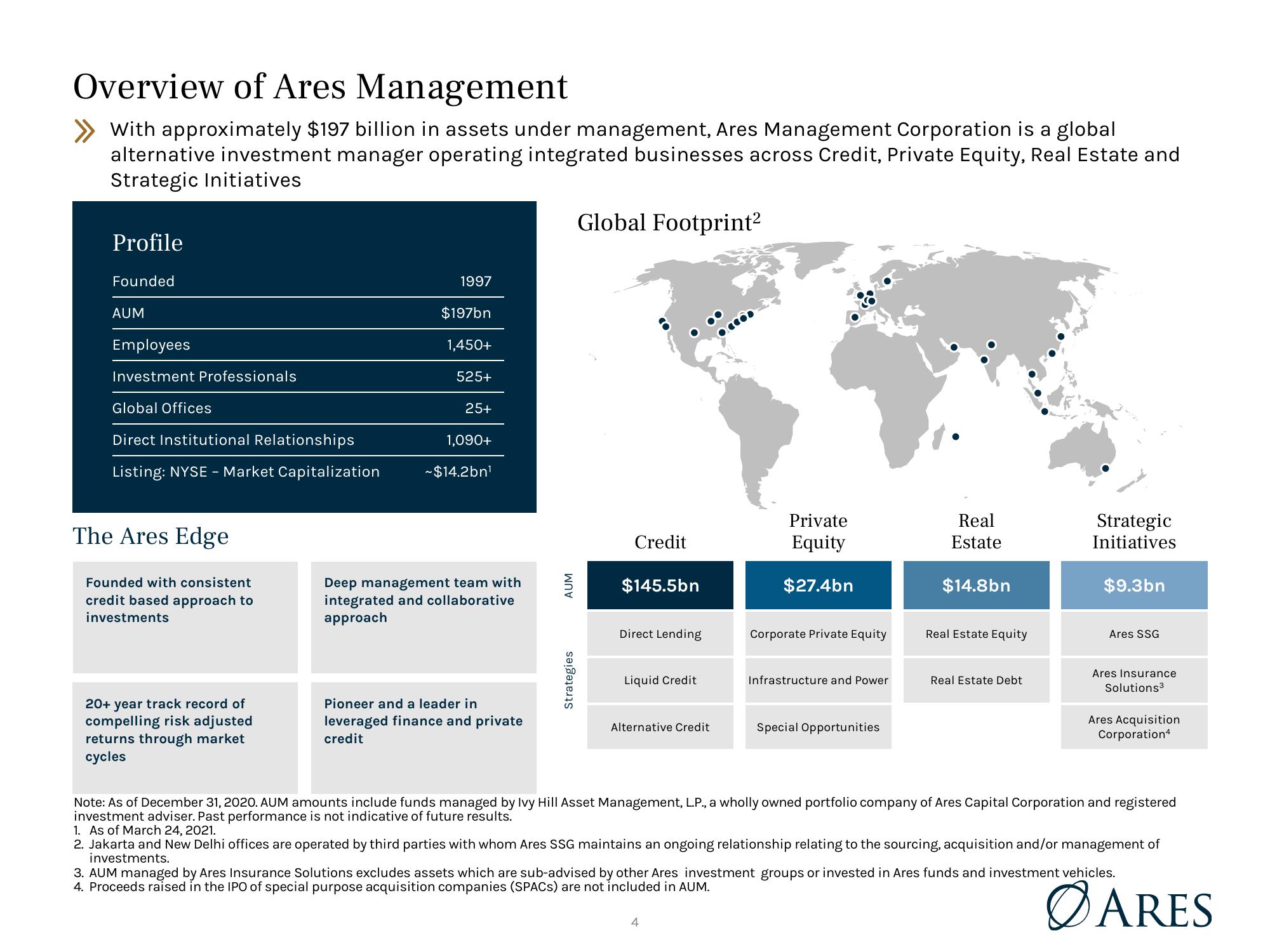Image resolution: width=1270 pixels, height=952 pixels.
Task: Click the $9.3bn Strategic Initiatives AUM box
Action: [x=1134, y=585]
